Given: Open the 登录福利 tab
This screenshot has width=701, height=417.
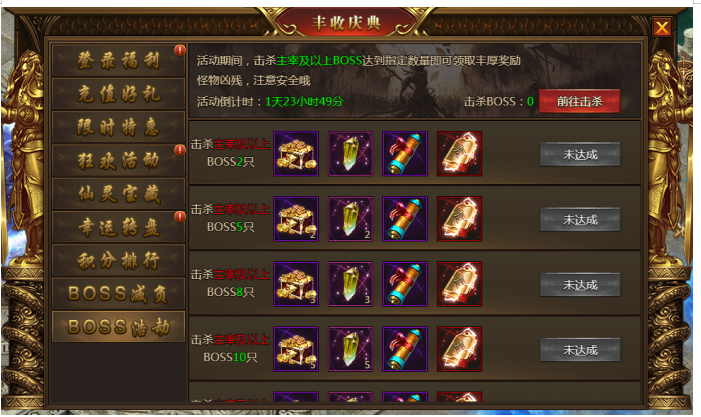Looking at the screenshot, I should point(118,60).
